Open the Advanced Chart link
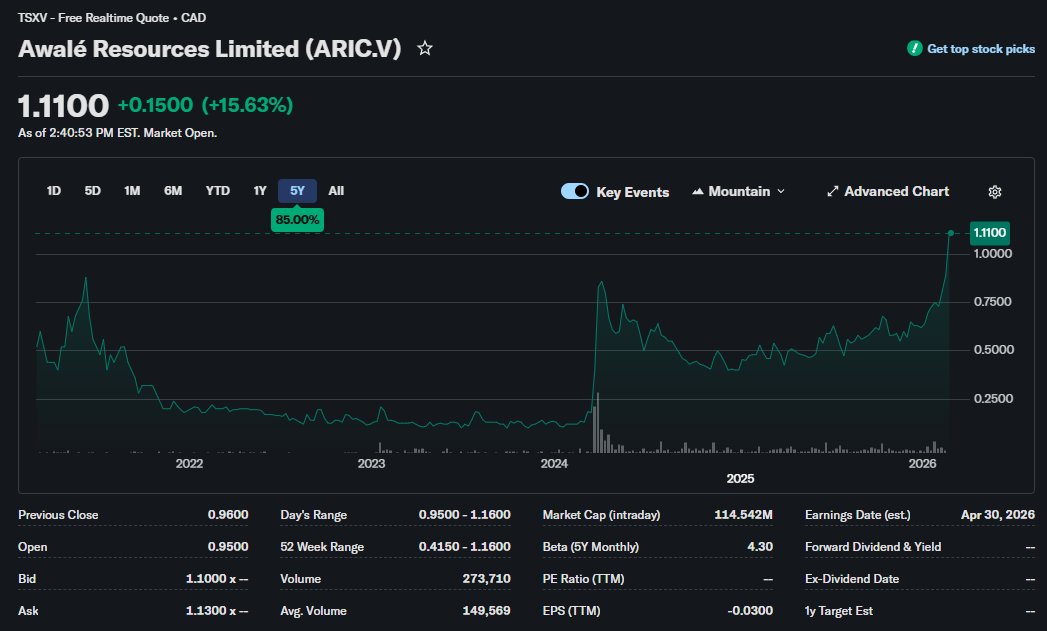 [x=888, y=192]
